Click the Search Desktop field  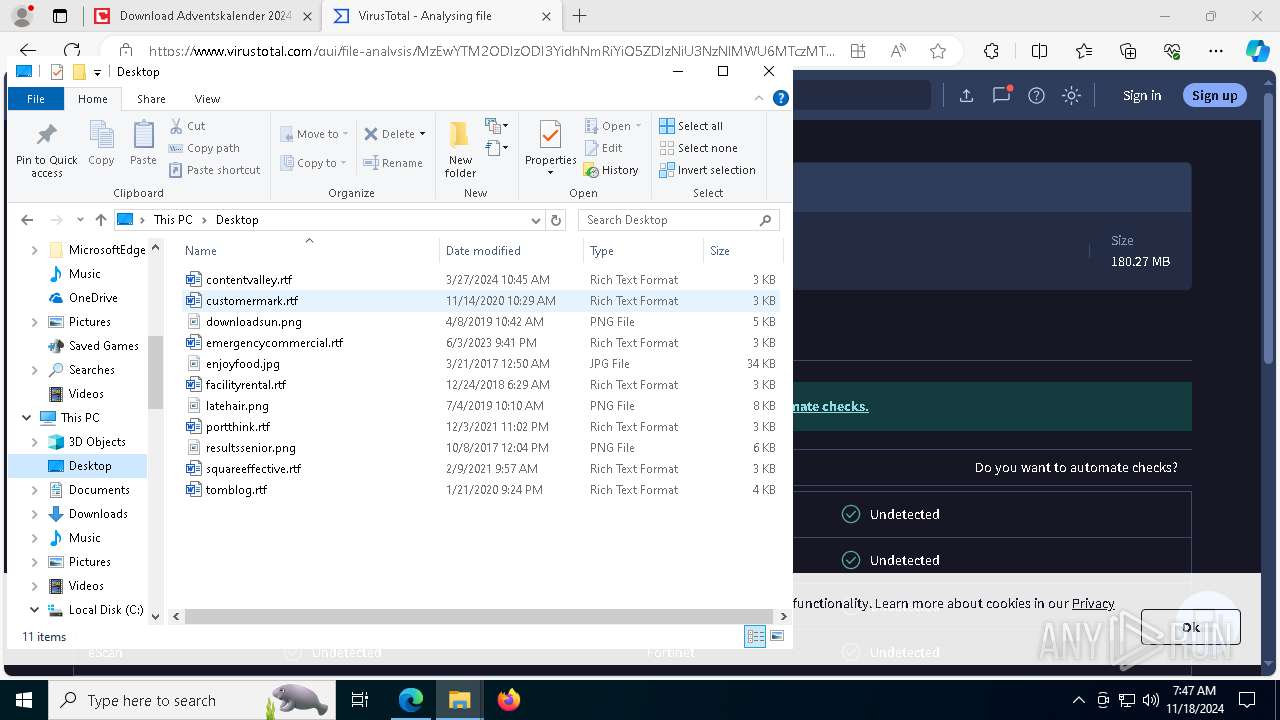point(678,220)
